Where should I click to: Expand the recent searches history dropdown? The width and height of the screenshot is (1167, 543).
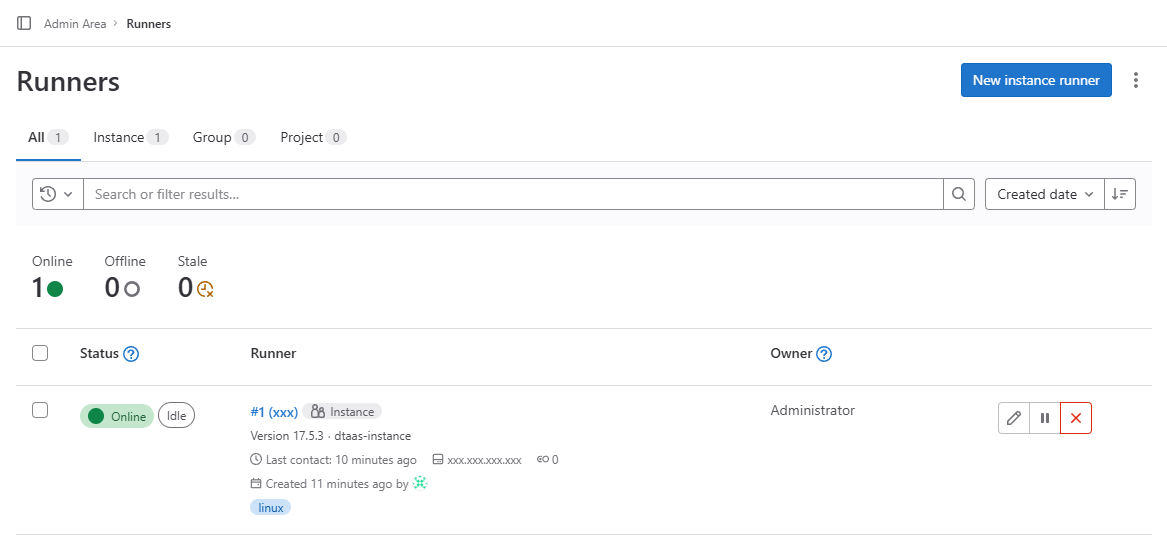click(57, 194)
